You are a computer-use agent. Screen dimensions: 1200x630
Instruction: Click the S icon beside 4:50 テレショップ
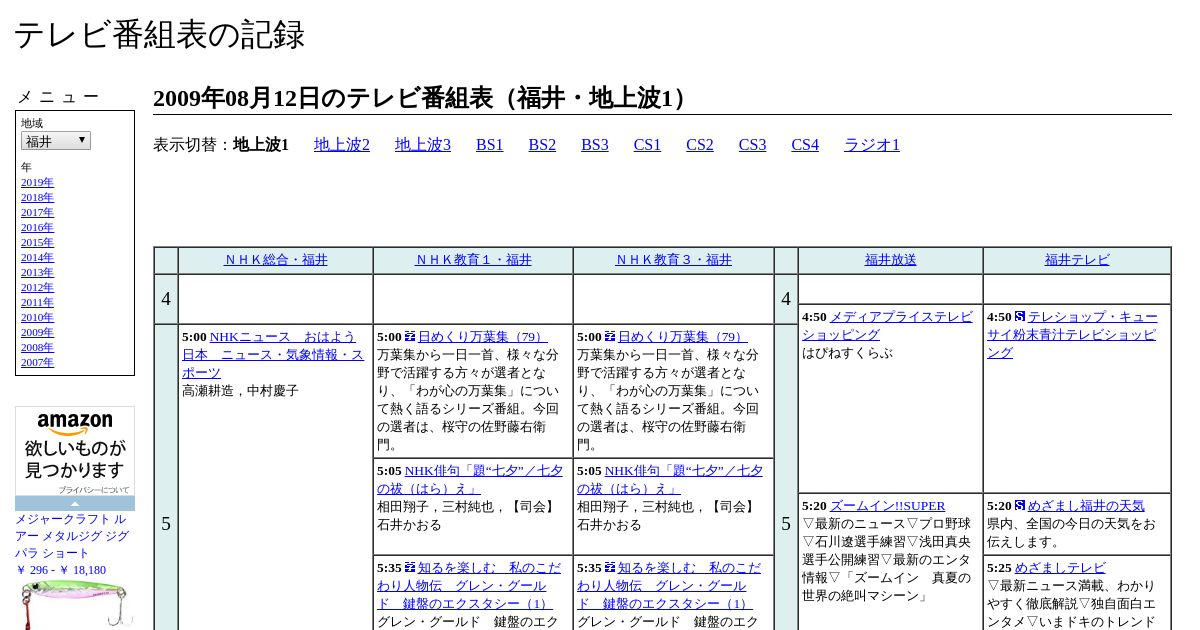(1020, 316)
